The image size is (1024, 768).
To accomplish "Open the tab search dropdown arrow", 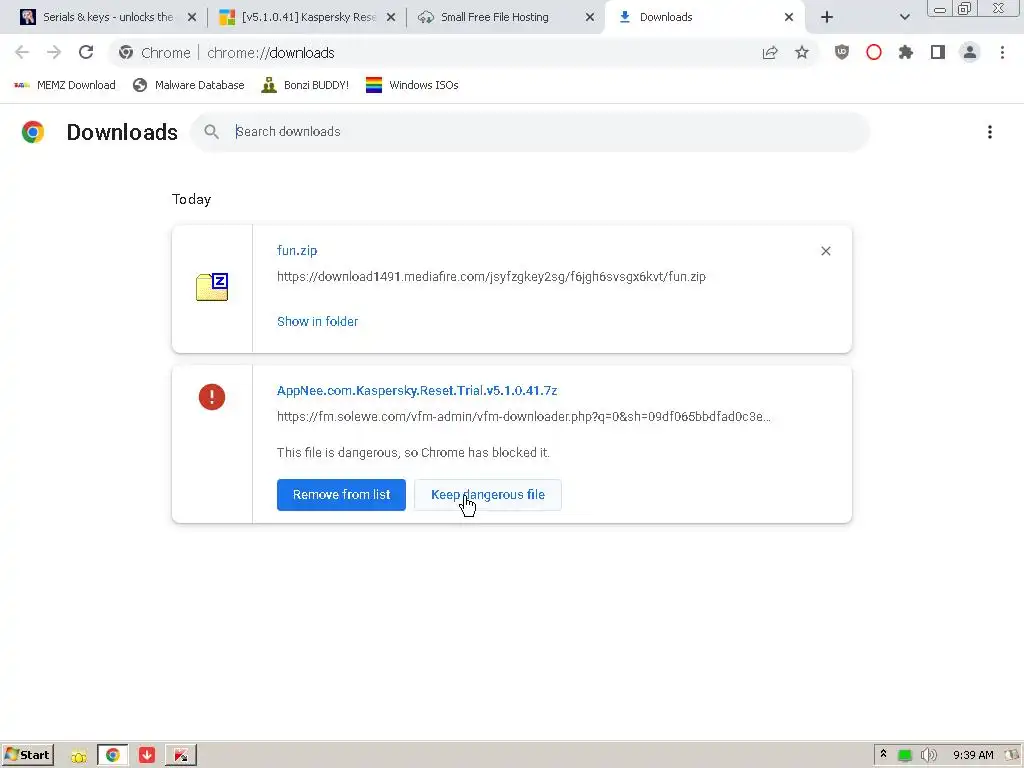I will tap(904, 17).
